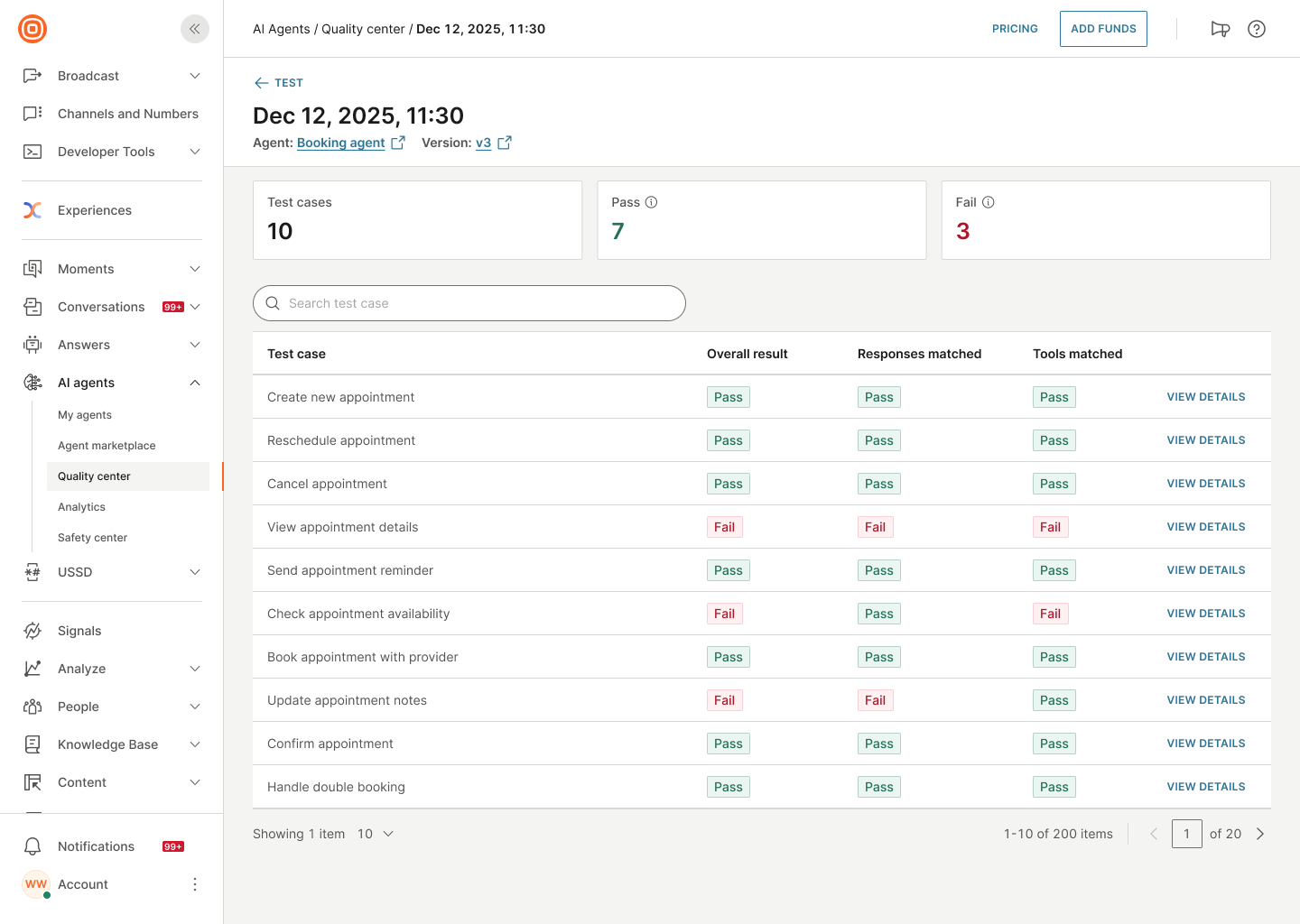Click the Infobip logo
This screenshot has width=1300, height=924.
click(32, 28)
